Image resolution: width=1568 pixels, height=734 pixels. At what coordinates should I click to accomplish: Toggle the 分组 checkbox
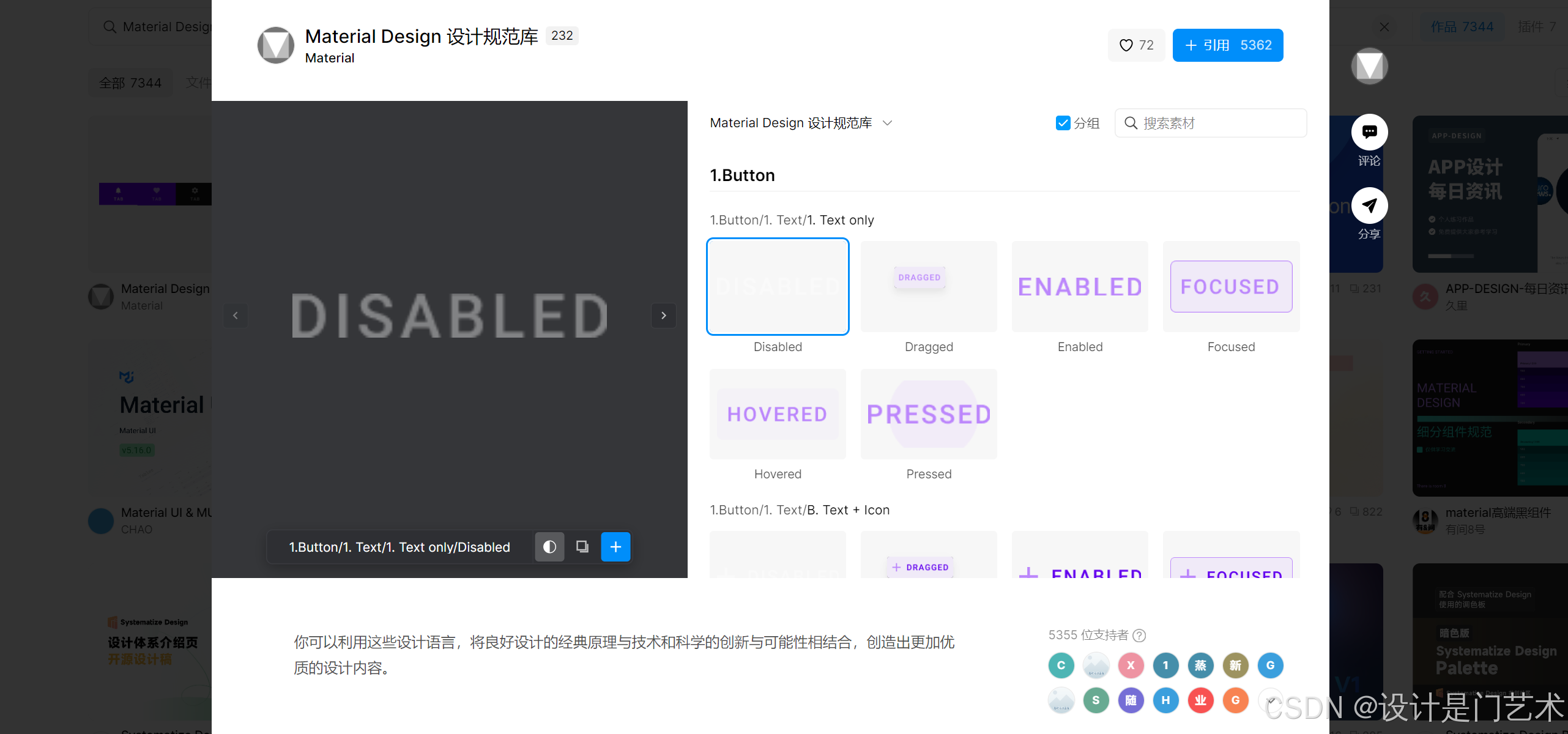click(x=1063, y=123)
